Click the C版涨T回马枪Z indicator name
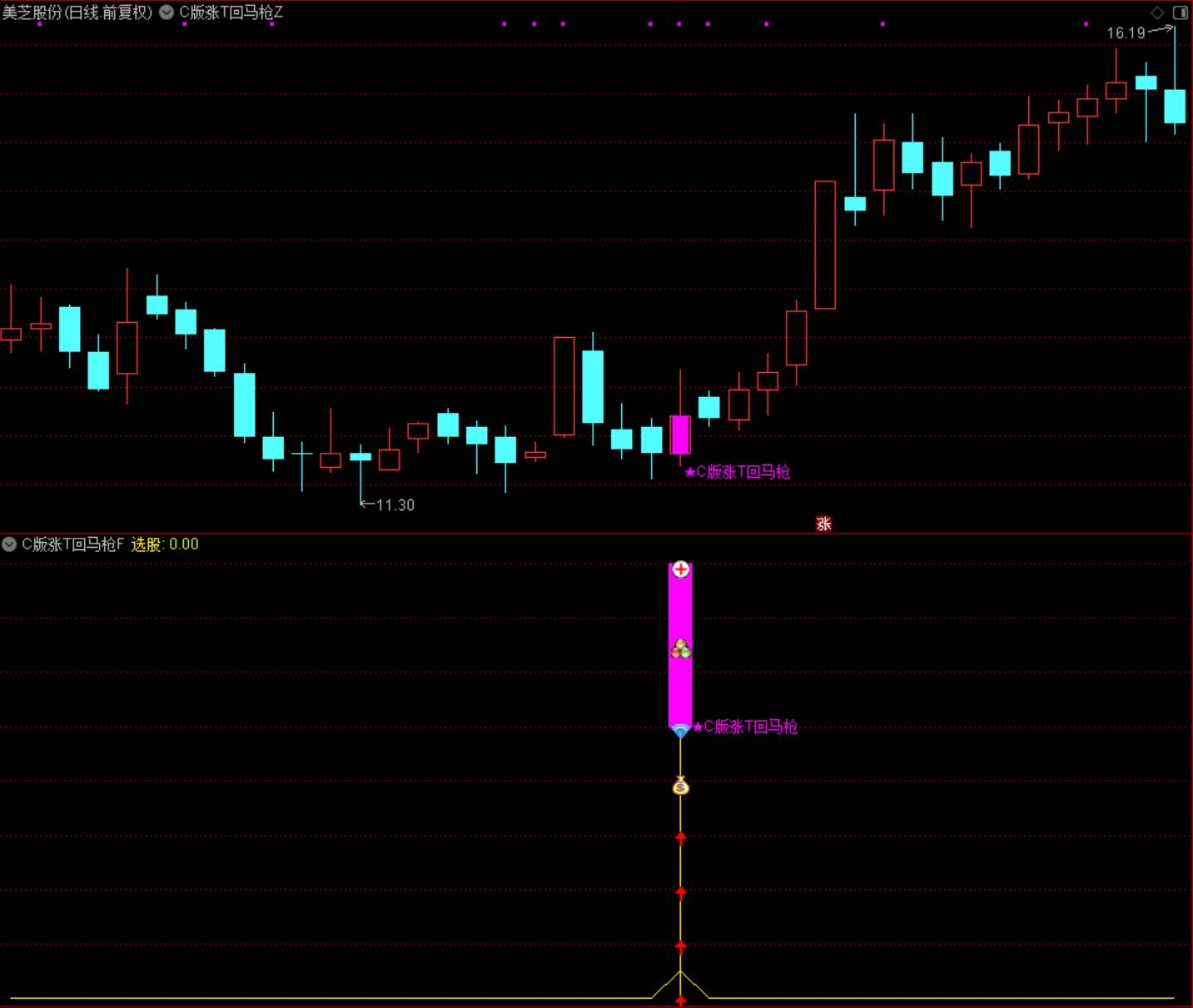Image resolution: width=1193 pixels, height=1008 pixels. point(231,12)
